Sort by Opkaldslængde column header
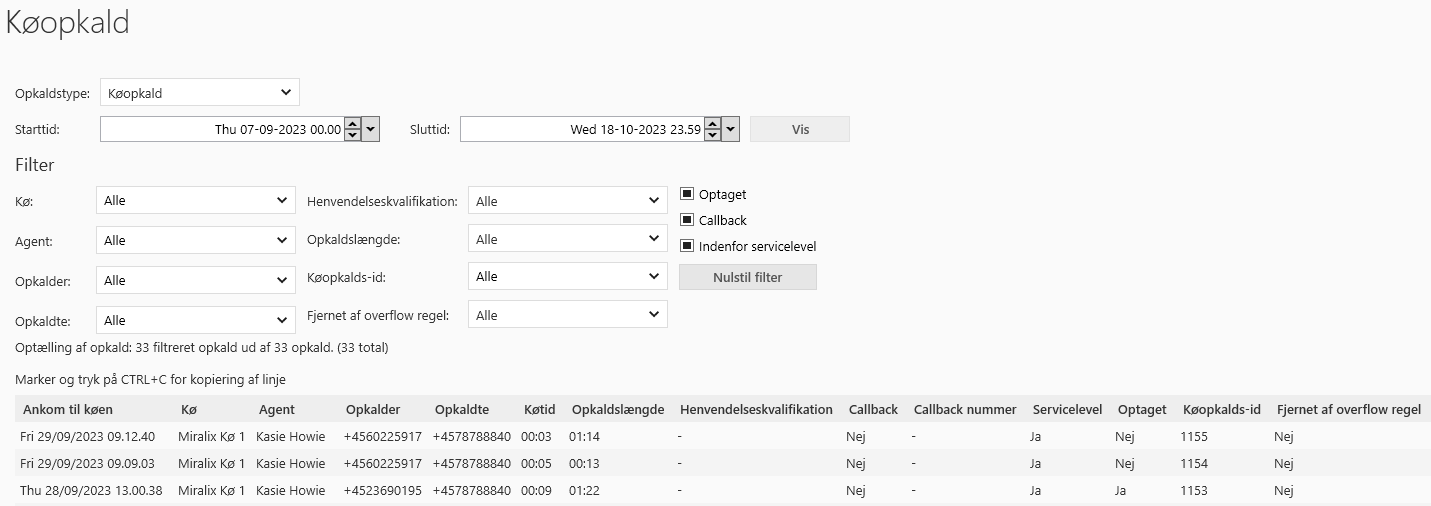The width and height of the screenshot is (1431, 506). tap(617, 409)
